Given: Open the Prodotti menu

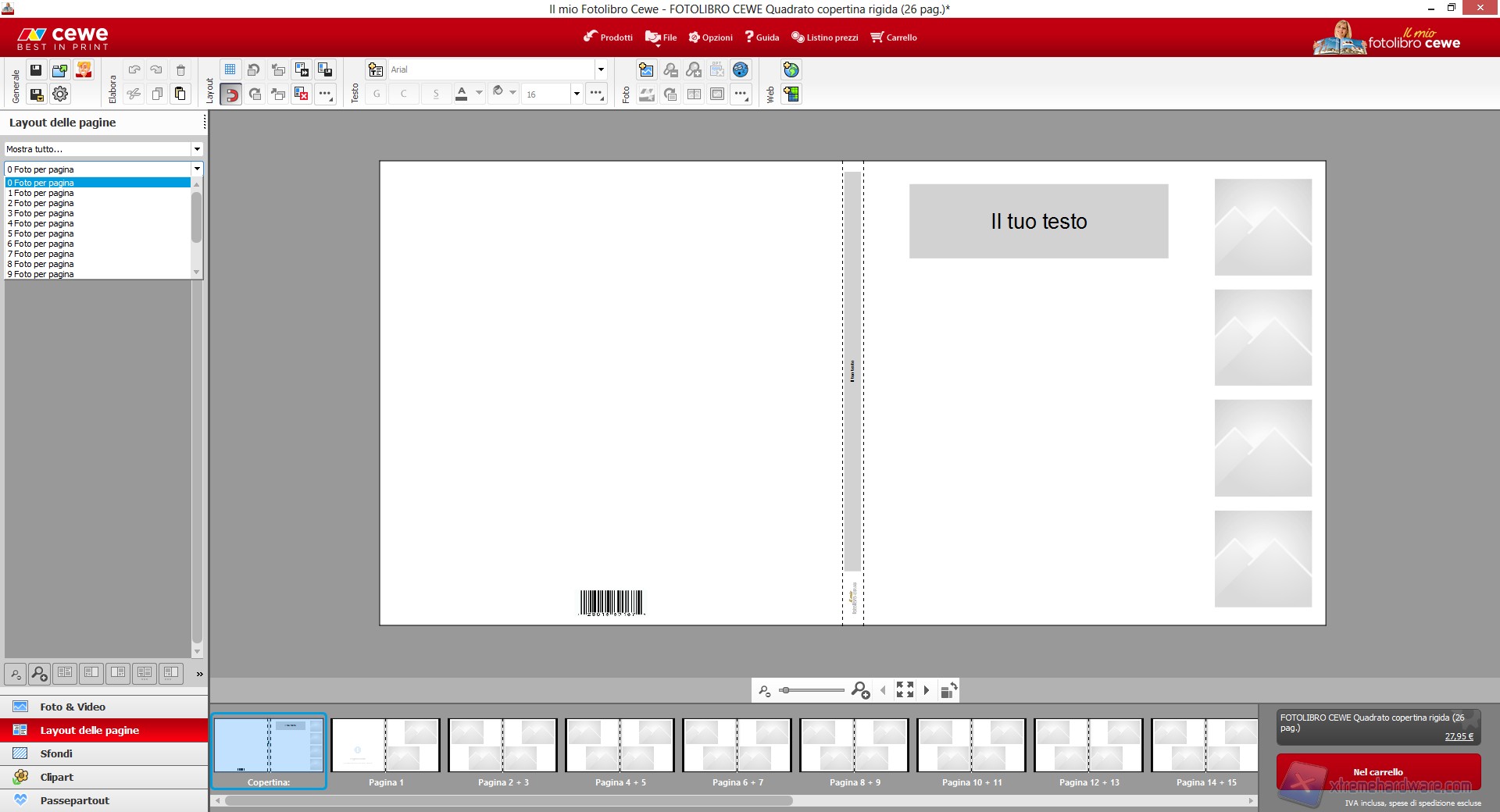Looking at the screenshot, I should 608,37.
